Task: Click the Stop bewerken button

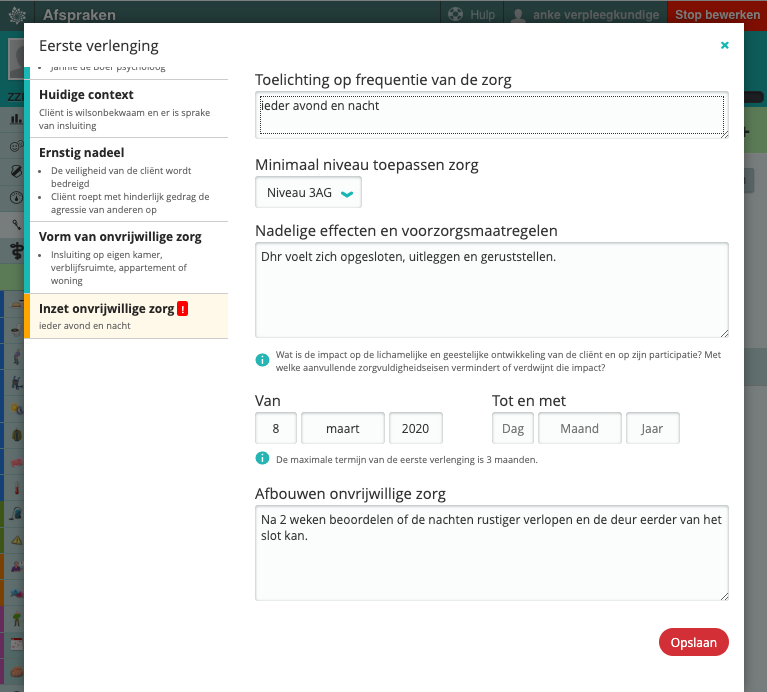Action: pos(716,15)
